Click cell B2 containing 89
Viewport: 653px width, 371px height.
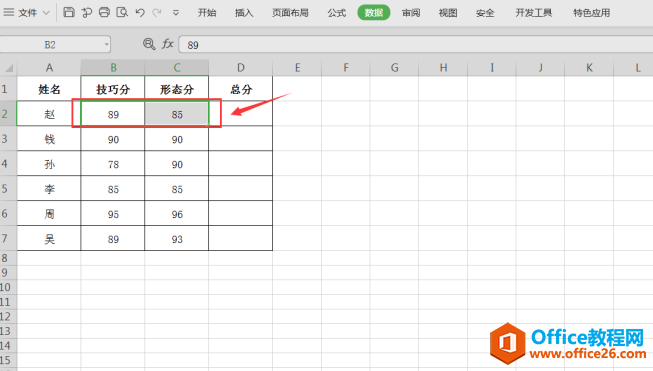coord(113,114)
